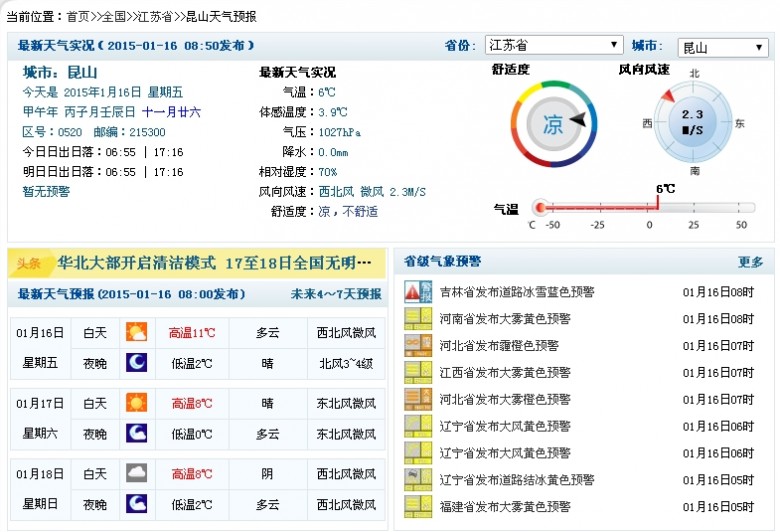Click the 河北省 haze orange warning icon
The image size is (780, 532).
point(416,346)
